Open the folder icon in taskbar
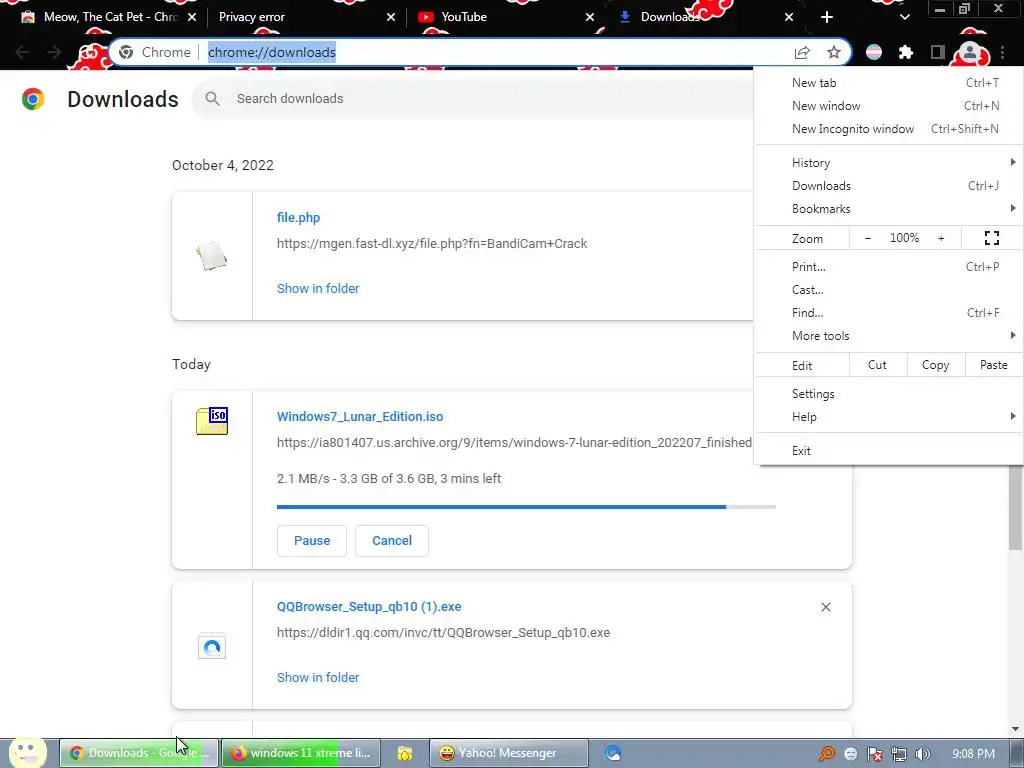 [405, 753]
